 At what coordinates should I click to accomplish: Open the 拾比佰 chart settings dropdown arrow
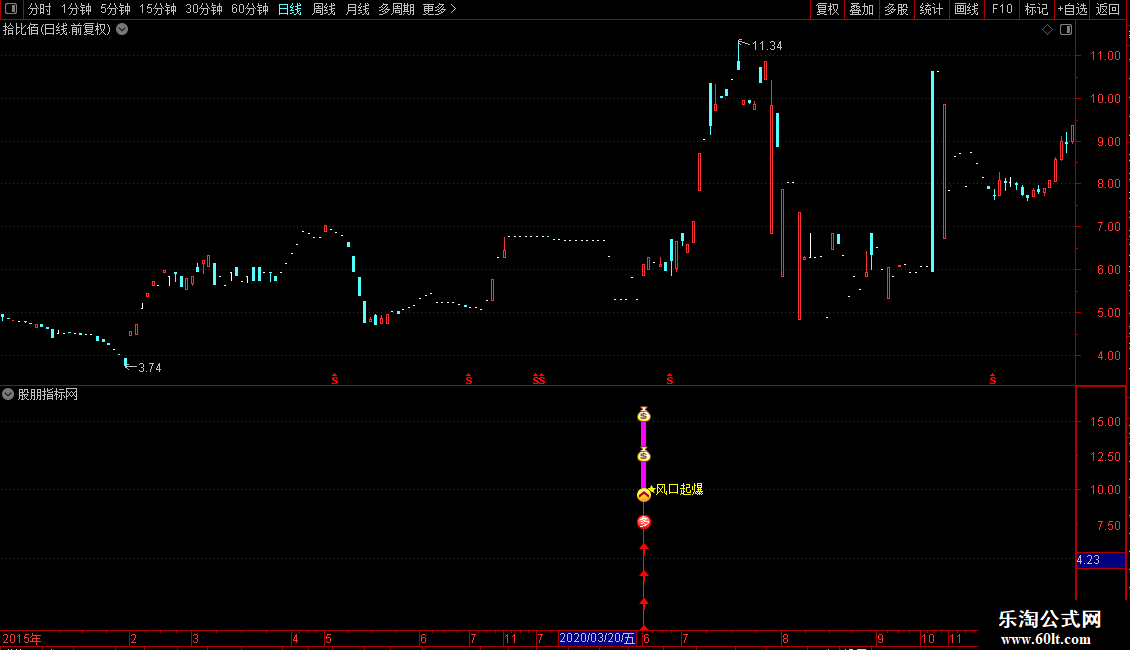pyautogui.click(x=123, y=29)
